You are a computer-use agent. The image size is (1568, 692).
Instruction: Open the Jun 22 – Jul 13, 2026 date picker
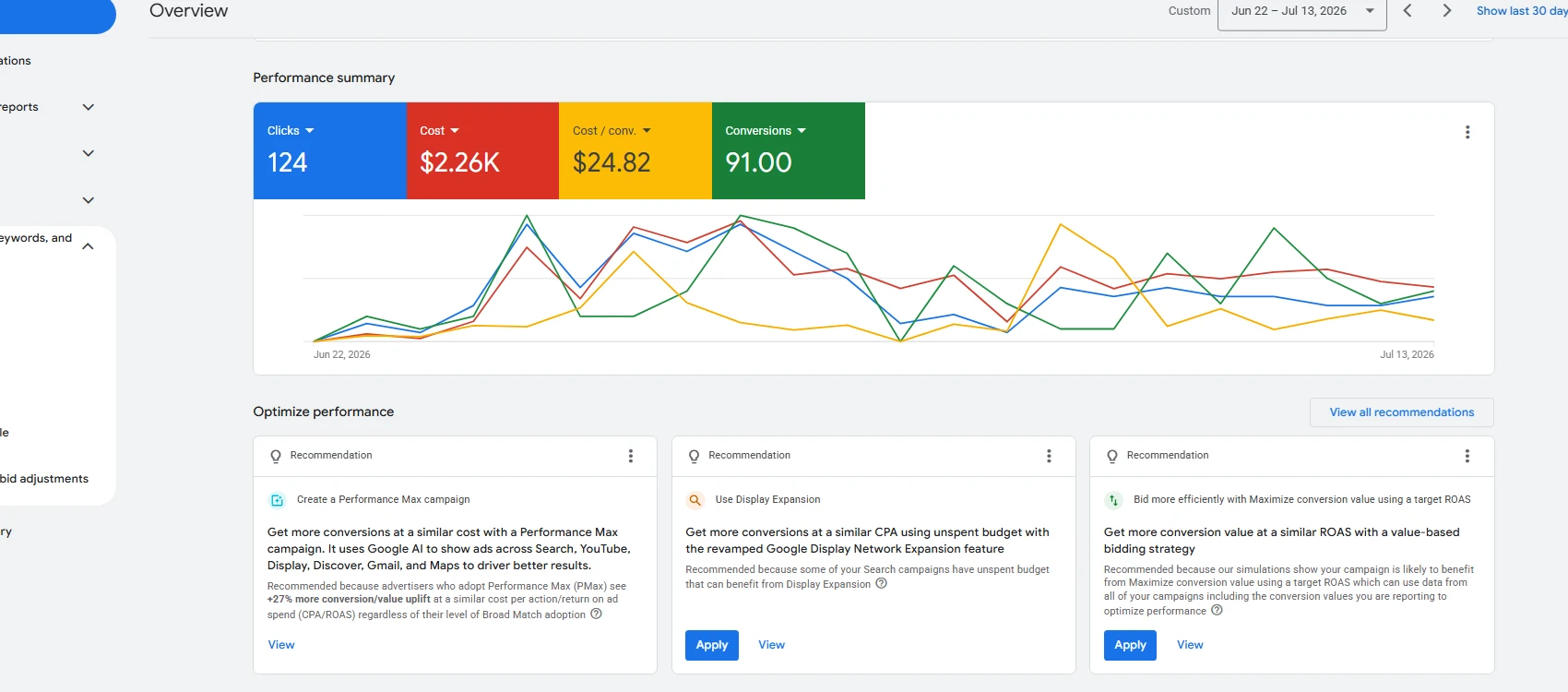pos(1302,13)
